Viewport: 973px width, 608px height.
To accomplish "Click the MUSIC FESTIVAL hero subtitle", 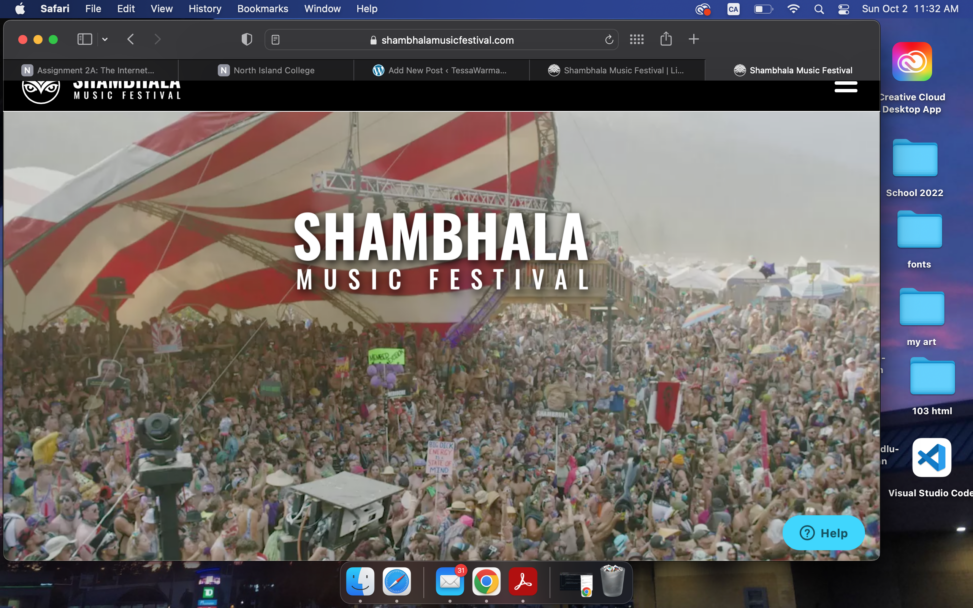I will pyautogui.click(x=443, y=279).
